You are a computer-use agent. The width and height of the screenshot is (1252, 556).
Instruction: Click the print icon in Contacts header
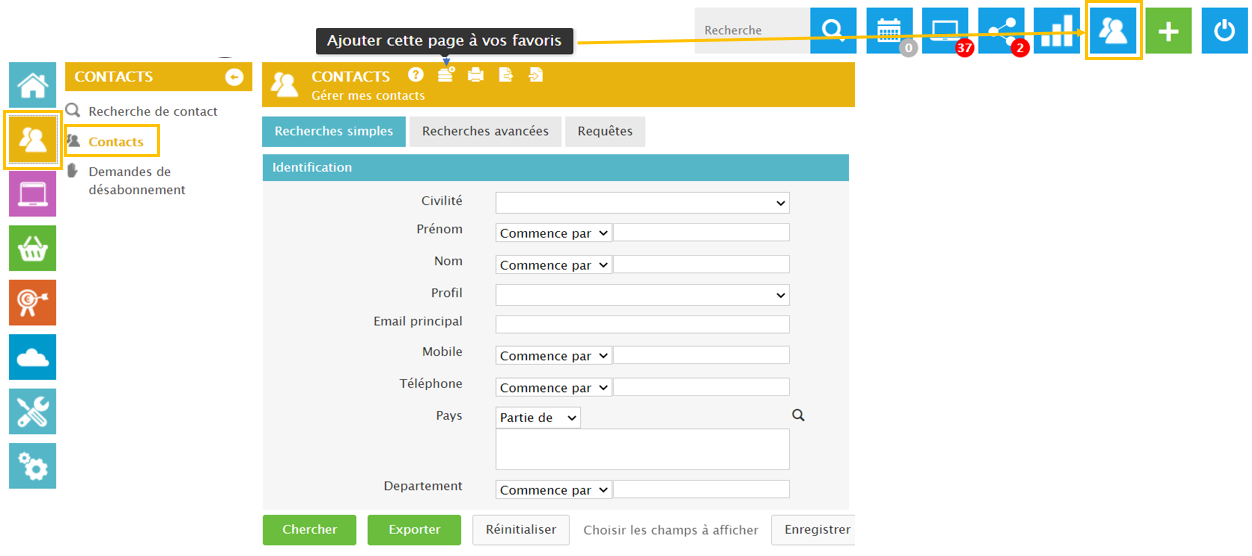pyautogui.click(x=476, y=76)
